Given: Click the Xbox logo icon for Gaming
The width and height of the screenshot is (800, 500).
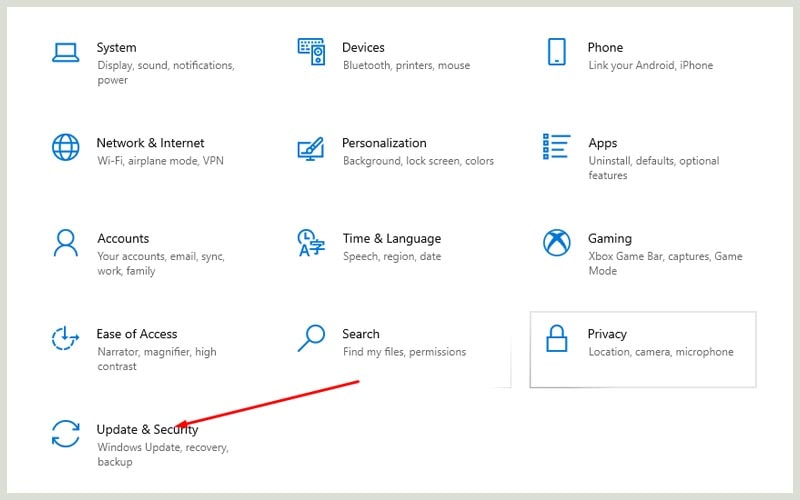Looking at the screenshot, I should [x=557, y=243].
